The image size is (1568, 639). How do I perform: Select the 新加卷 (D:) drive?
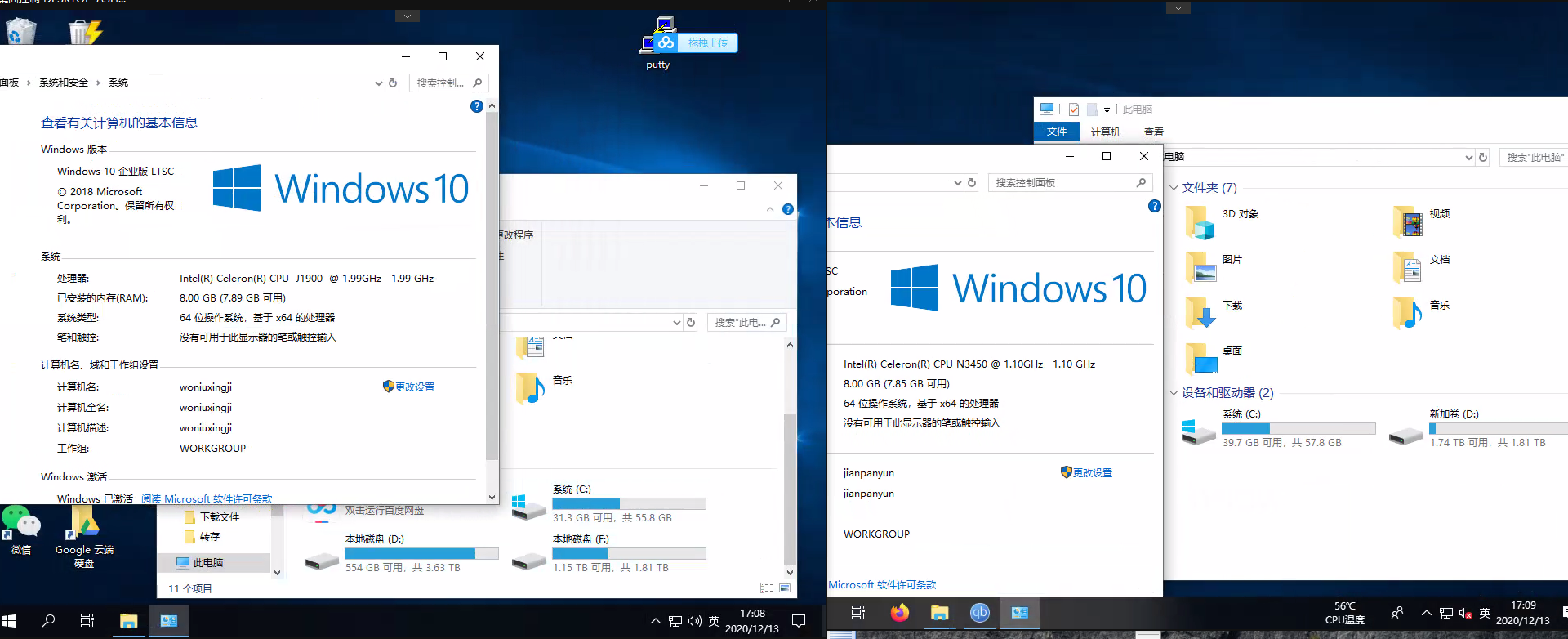coord(1477,428)
